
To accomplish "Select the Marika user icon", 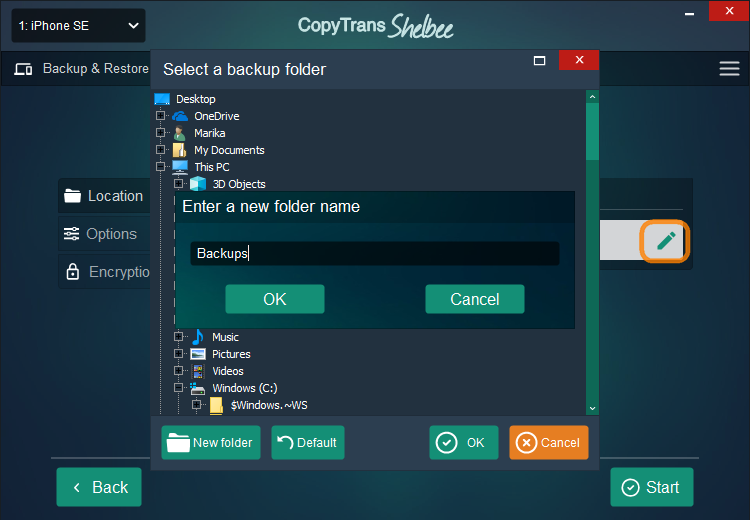I will [180, 133].
